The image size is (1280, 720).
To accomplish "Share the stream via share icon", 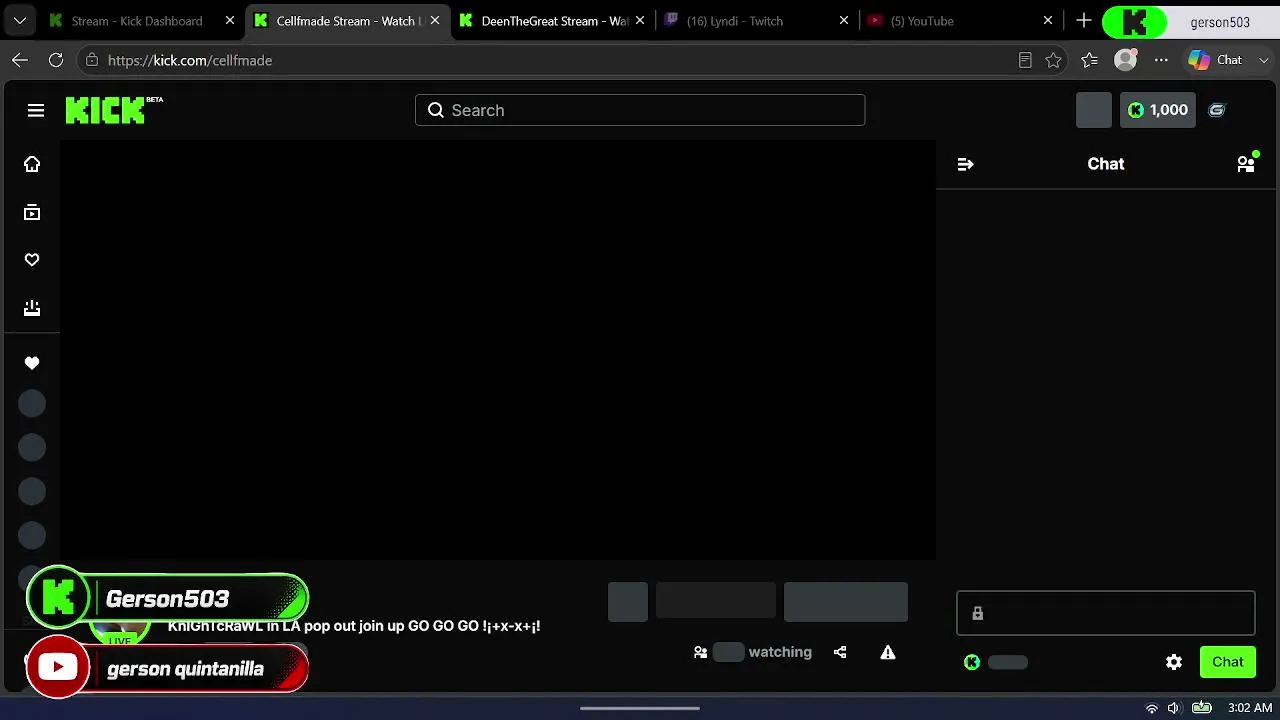I will coord(840,652).
